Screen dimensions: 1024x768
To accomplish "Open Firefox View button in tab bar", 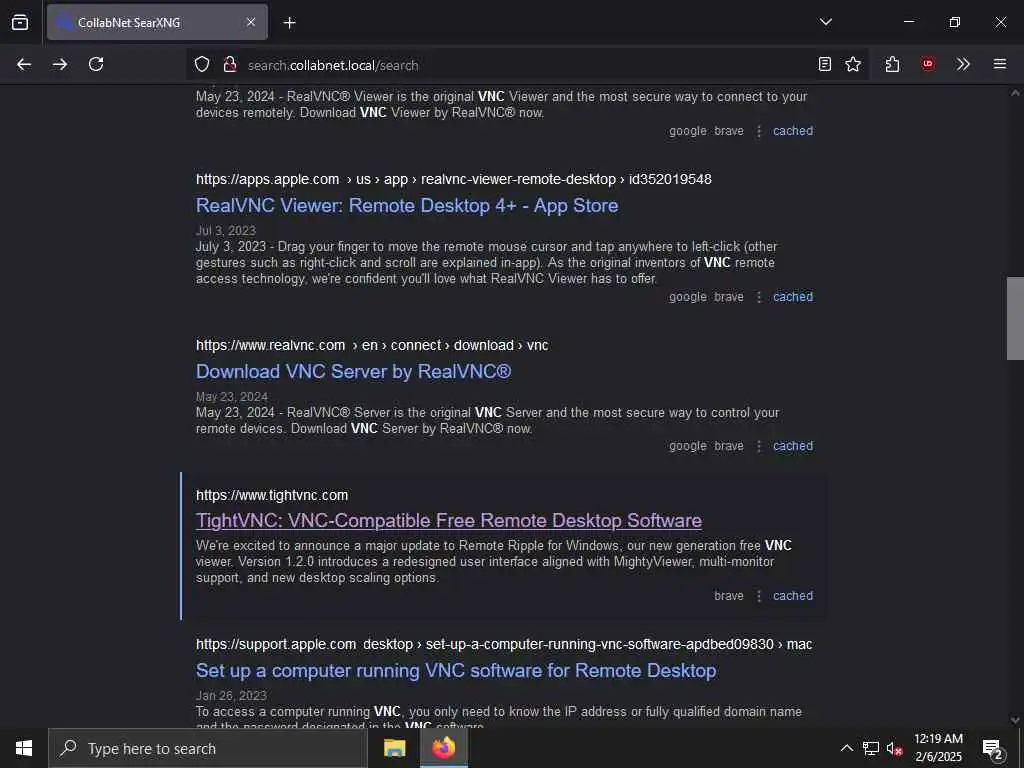I will click(20, 22).
